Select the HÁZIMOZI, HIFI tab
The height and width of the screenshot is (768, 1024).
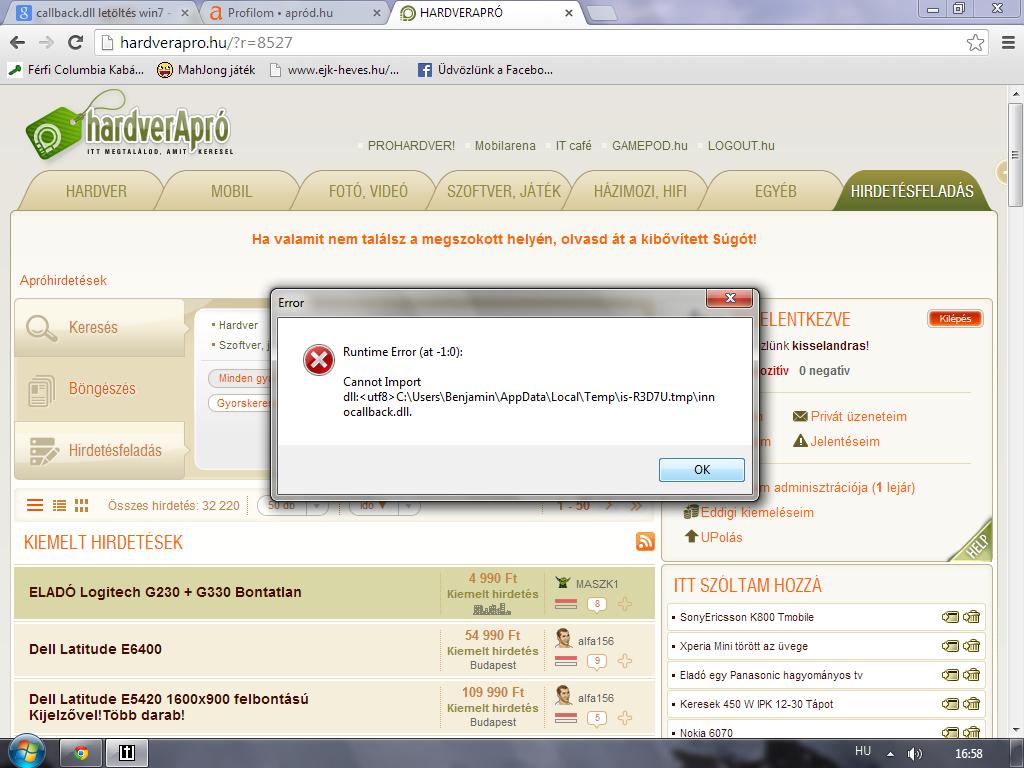640,191
